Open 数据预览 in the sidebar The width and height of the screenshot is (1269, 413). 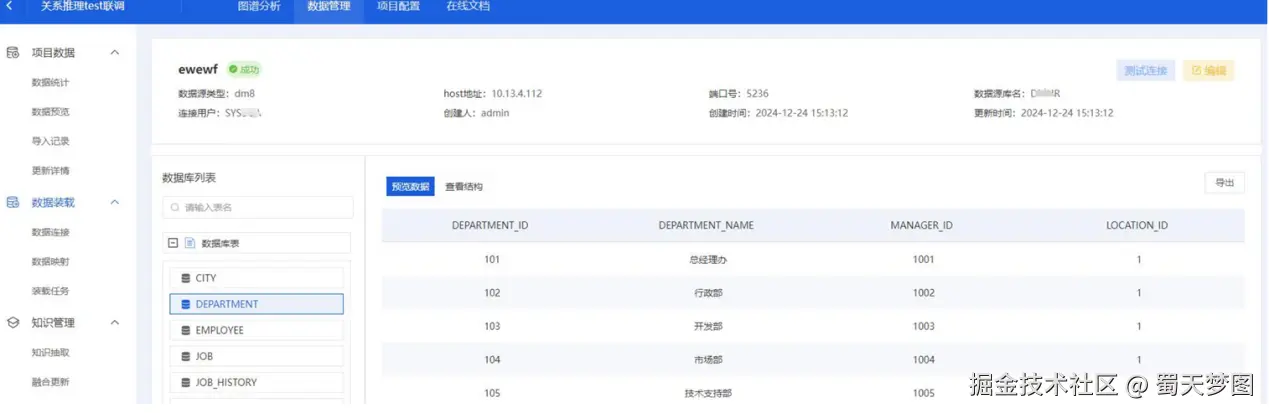[51, 112]
